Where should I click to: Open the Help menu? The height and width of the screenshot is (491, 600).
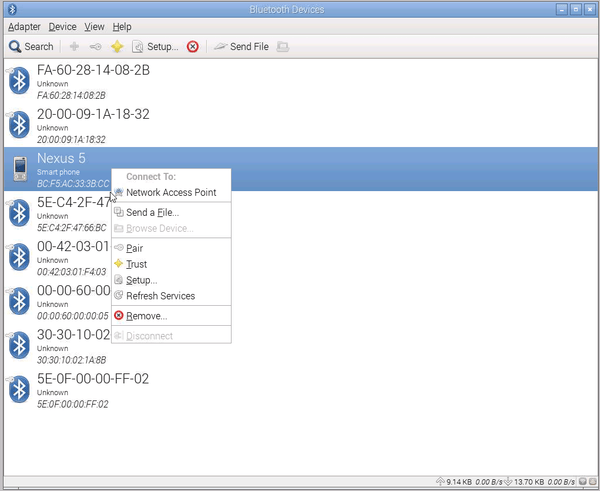tap(122, 26)
